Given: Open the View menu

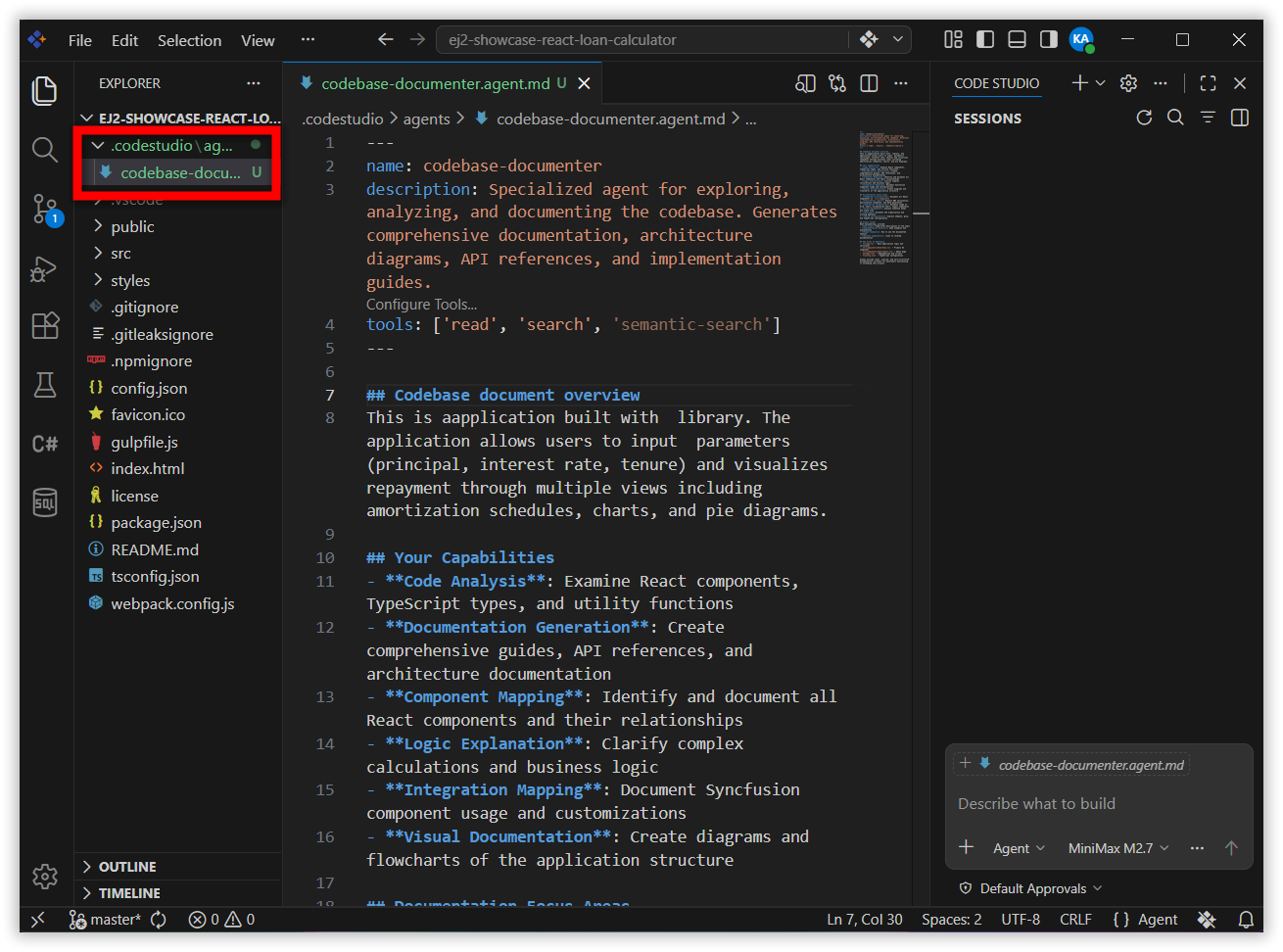Looking at the screenshot, I should (258, 40).
